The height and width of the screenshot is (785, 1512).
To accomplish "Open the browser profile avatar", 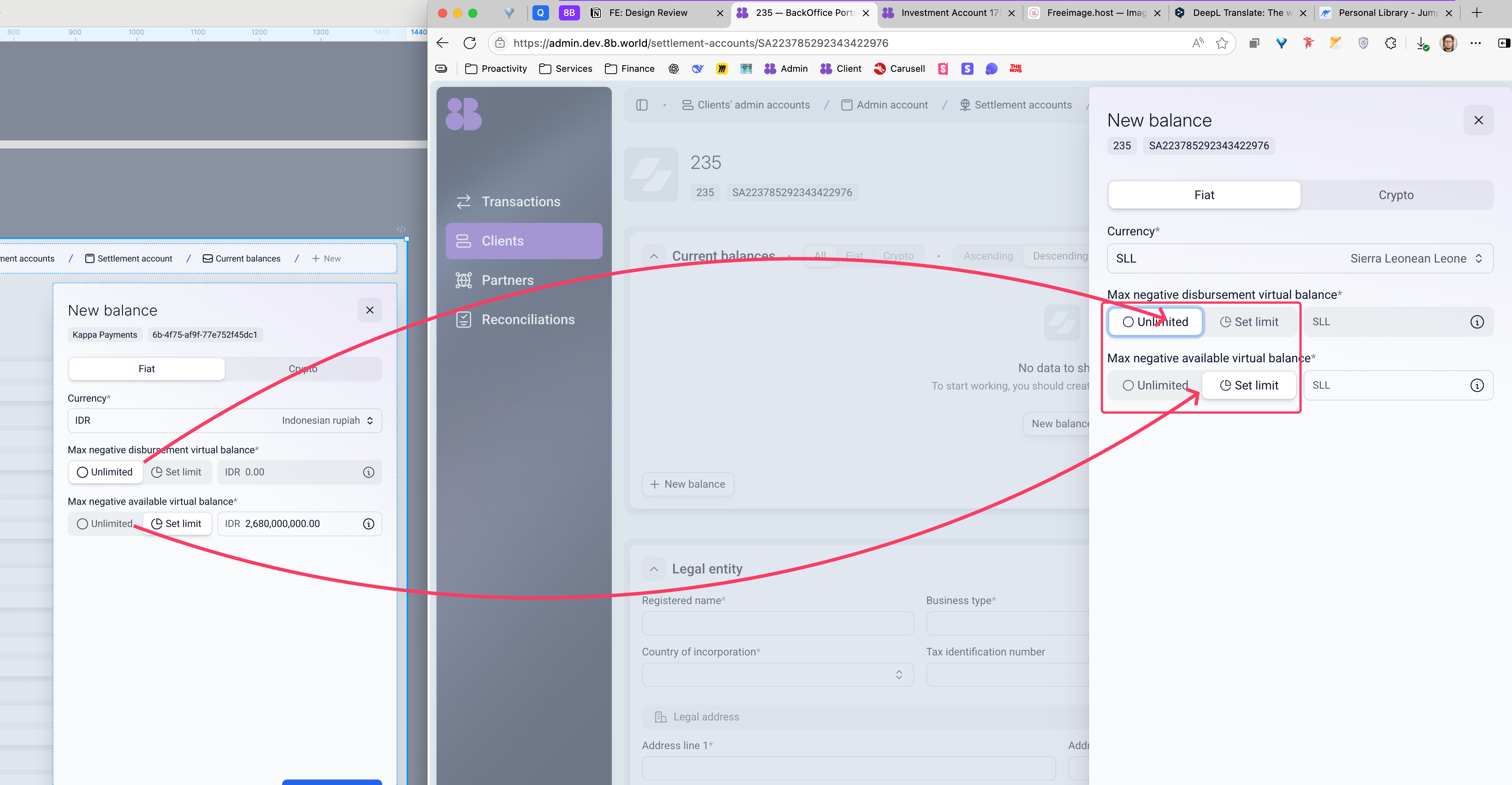I will (x=1449, y=43).
